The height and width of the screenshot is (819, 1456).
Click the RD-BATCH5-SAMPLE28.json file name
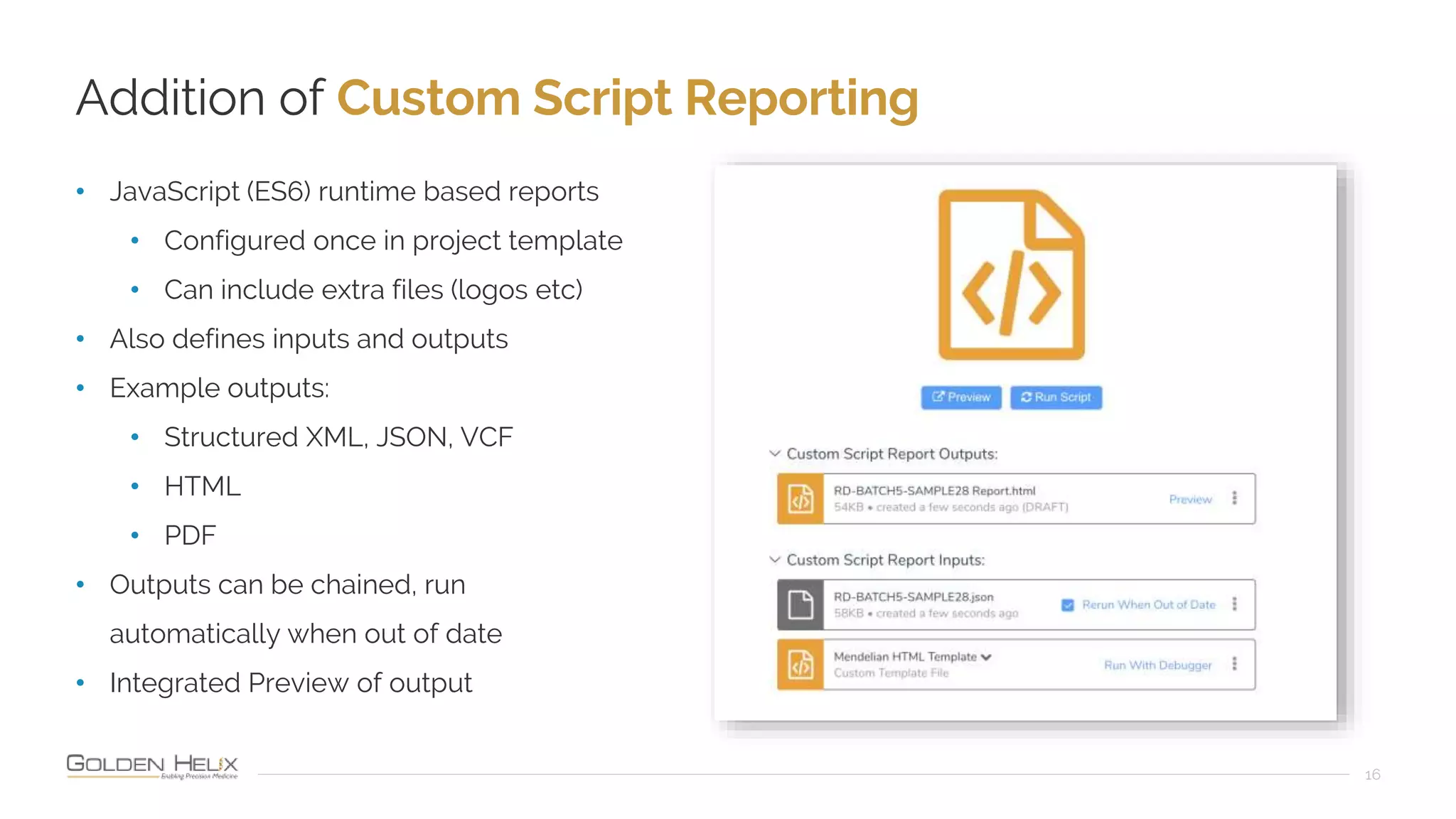[914, 596]
